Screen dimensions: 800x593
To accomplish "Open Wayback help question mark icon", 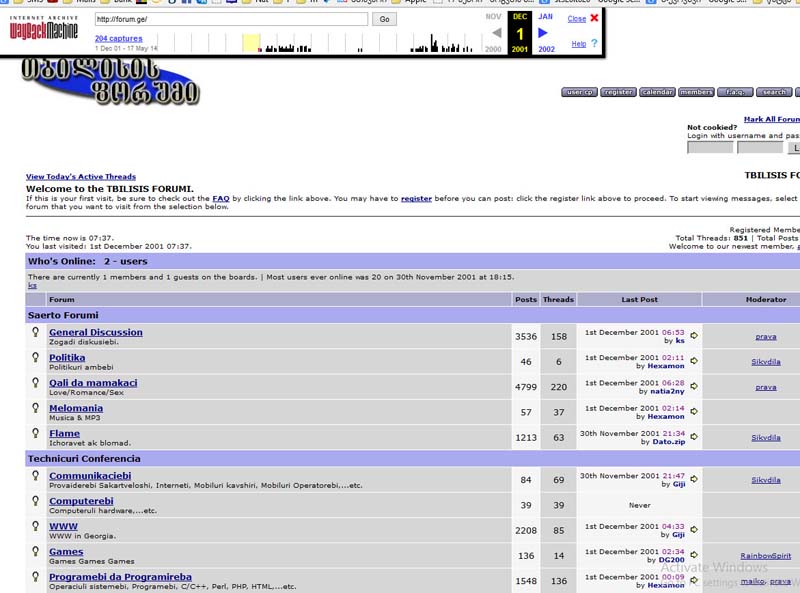I will pos(594,43).
